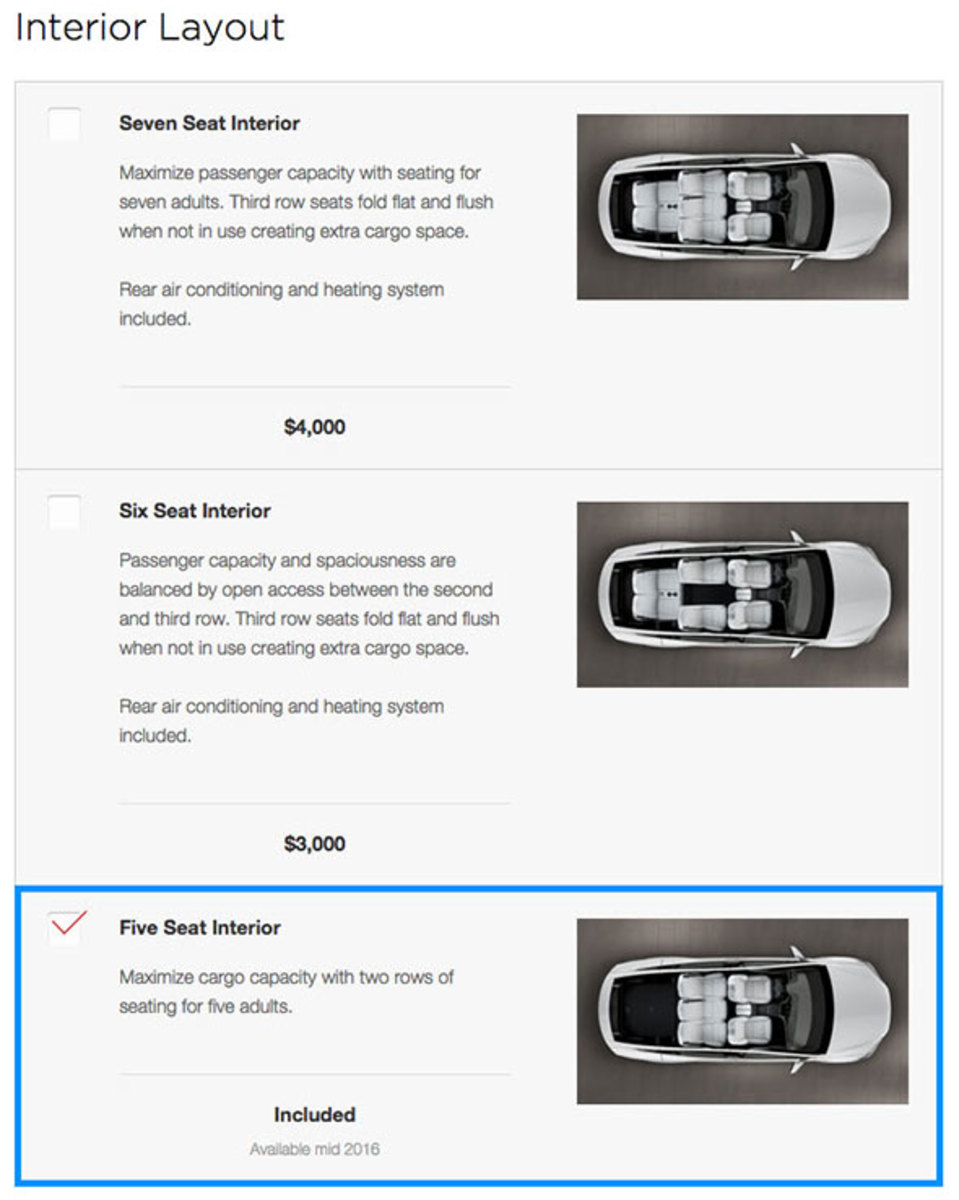
Task: Click rear air conditioning note under Seven Seat
Action: (x=281, y=305)
